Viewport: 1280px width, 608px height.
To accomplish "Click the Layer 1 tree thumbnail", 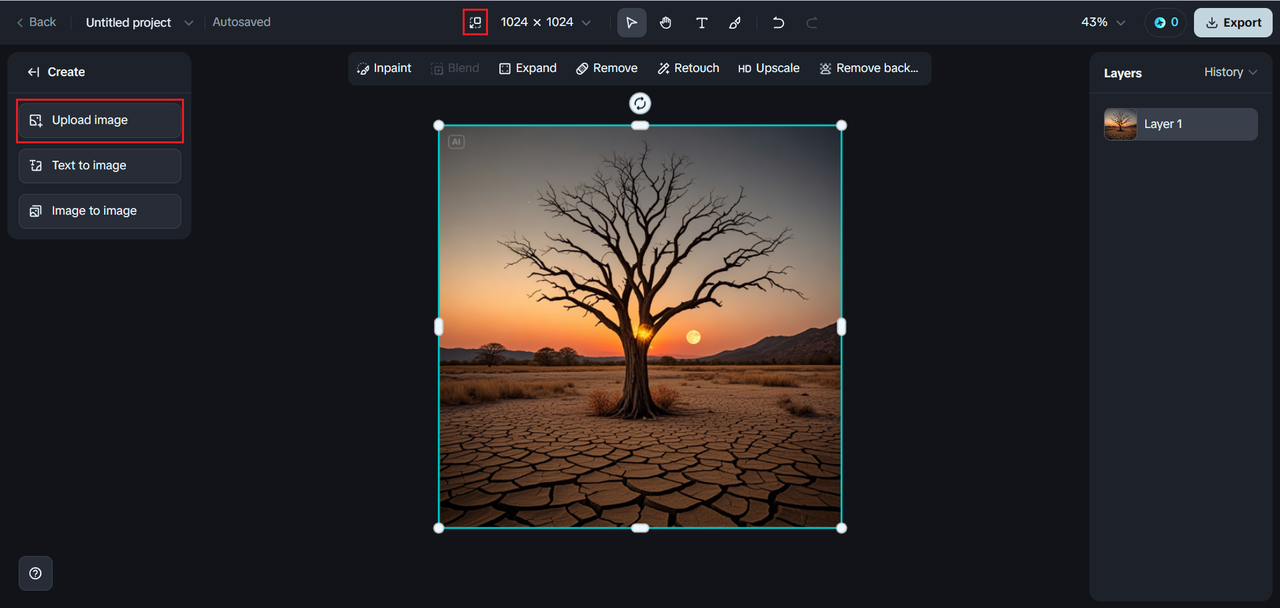I will click(x=1121, y=124).
